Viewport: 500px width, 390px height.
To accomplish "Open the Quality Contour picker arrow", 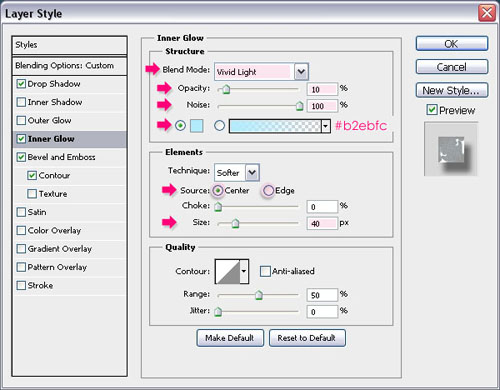I will (244, 271).
